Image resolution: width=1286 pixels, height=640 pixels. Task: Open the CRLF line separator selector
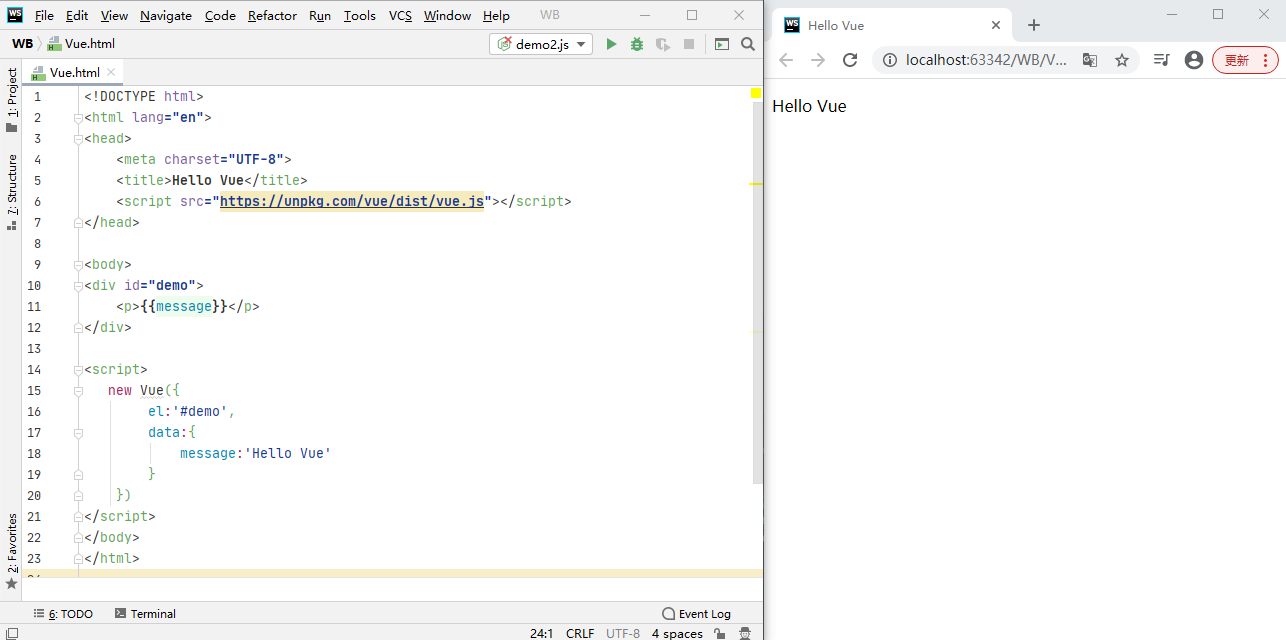(x=579, y=633)
